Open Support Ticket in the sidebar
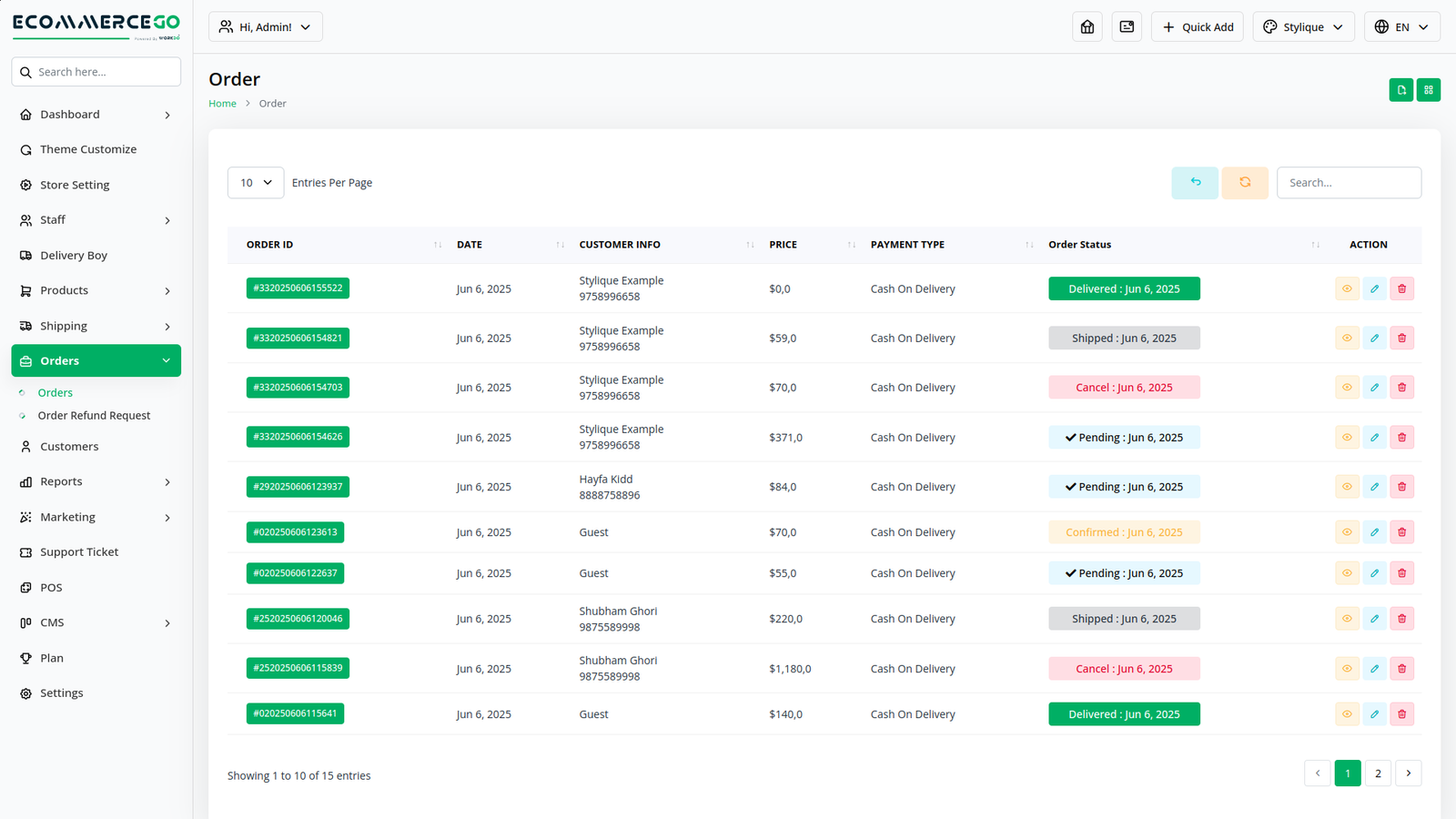The width and height of the screenshot is (1456, 819). (x=79, y=552)
